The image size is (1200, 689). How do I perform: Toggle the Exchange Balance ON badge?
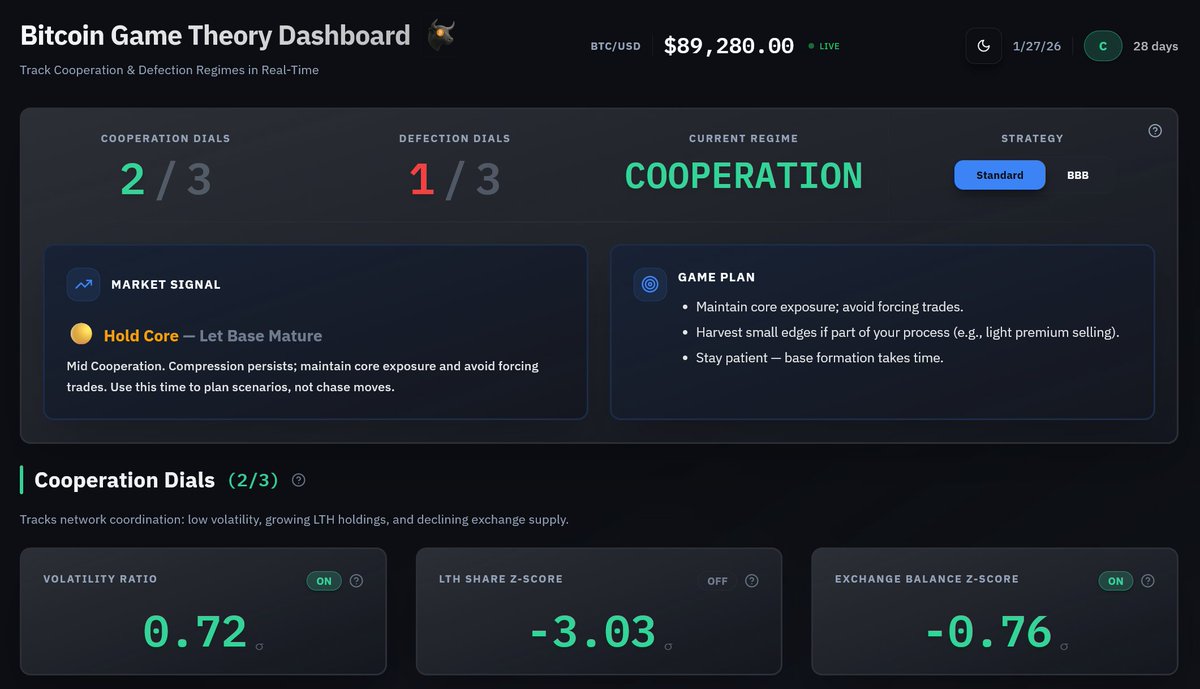tap(1115, 581)
